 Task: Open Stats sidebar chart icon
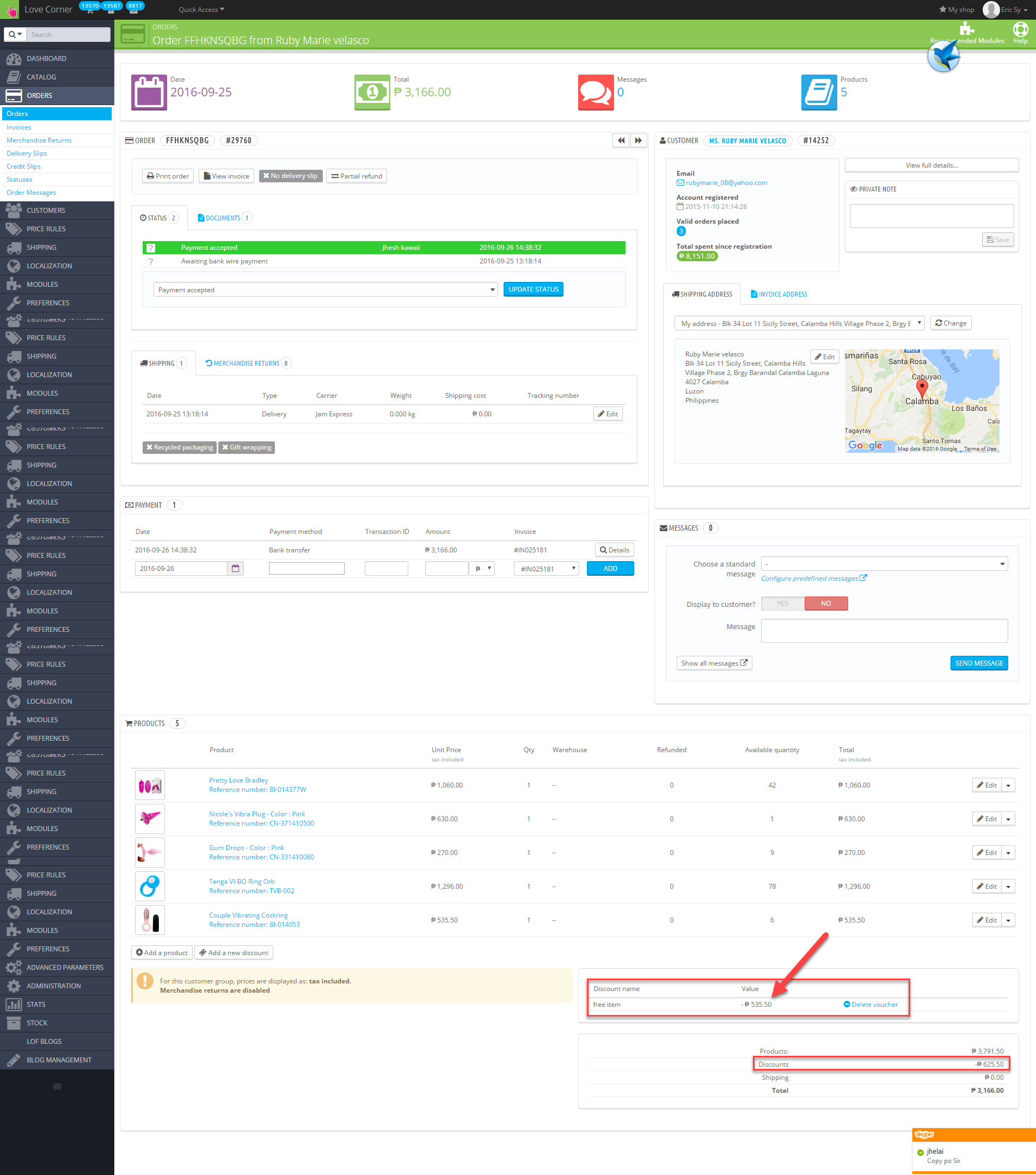14,1004
